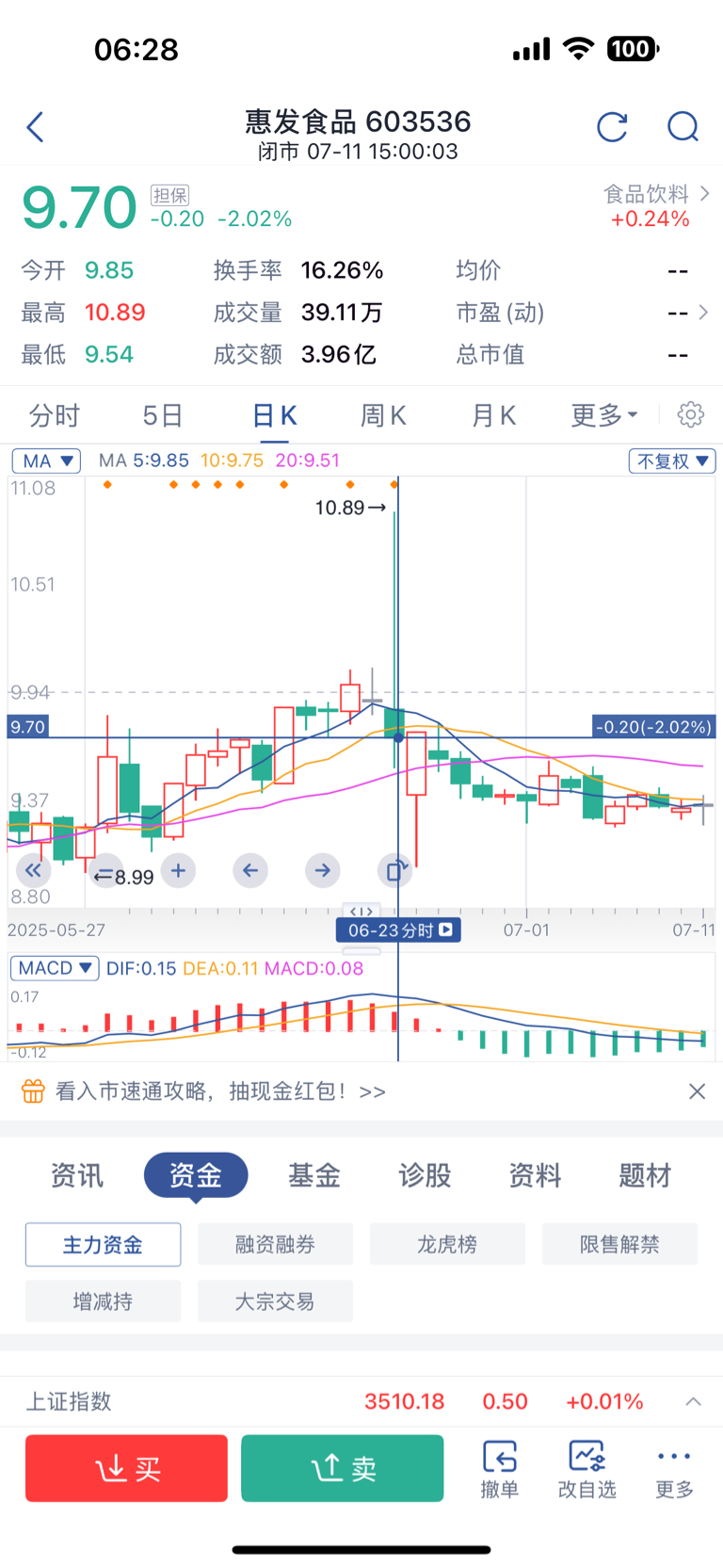This screenshot has height=1568, width=723.
Task: Switch to 月K chart tab
Action: coord(494,415)
